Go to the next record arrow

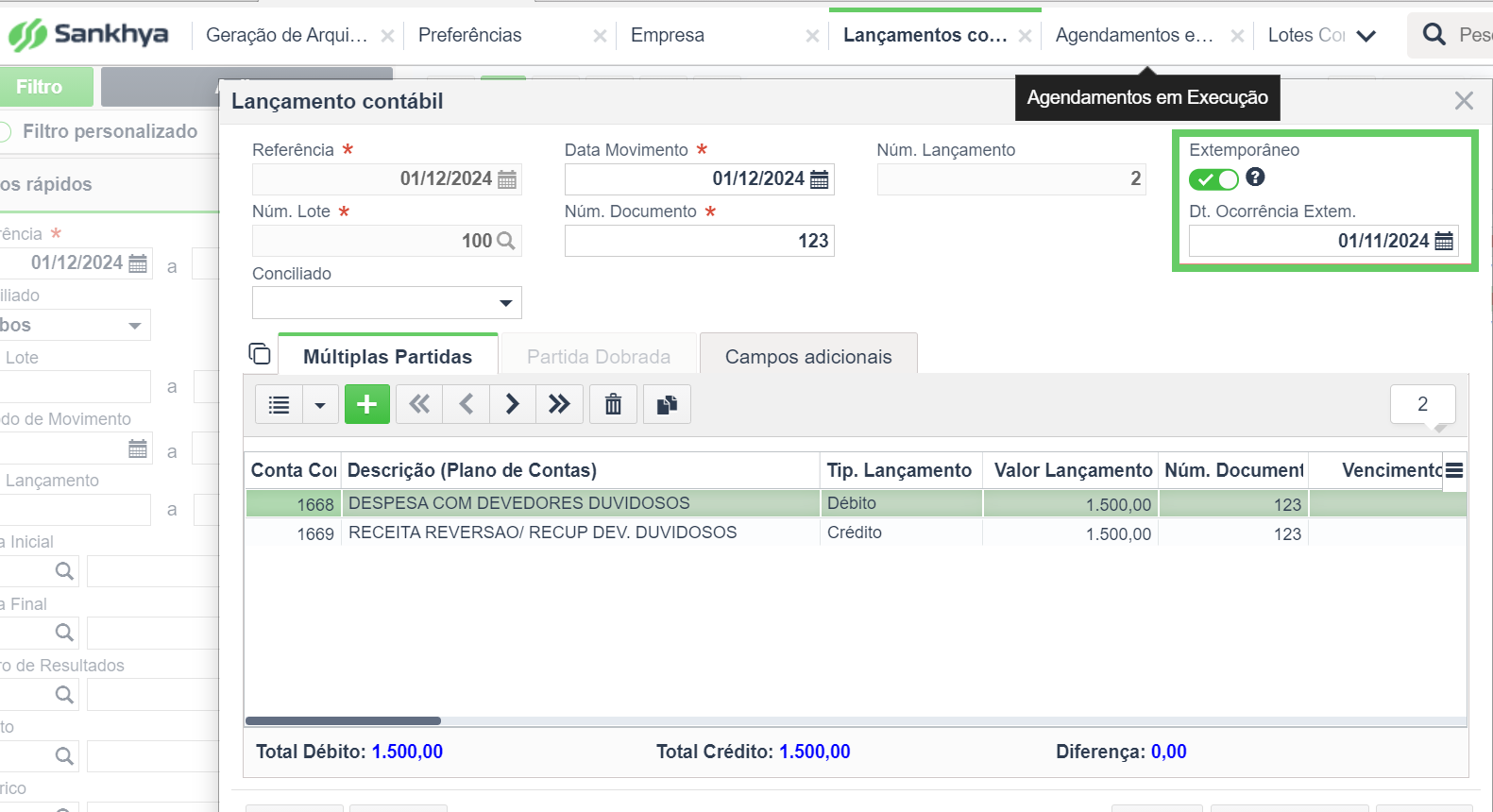pyautogui.click(x=512, y=404)
